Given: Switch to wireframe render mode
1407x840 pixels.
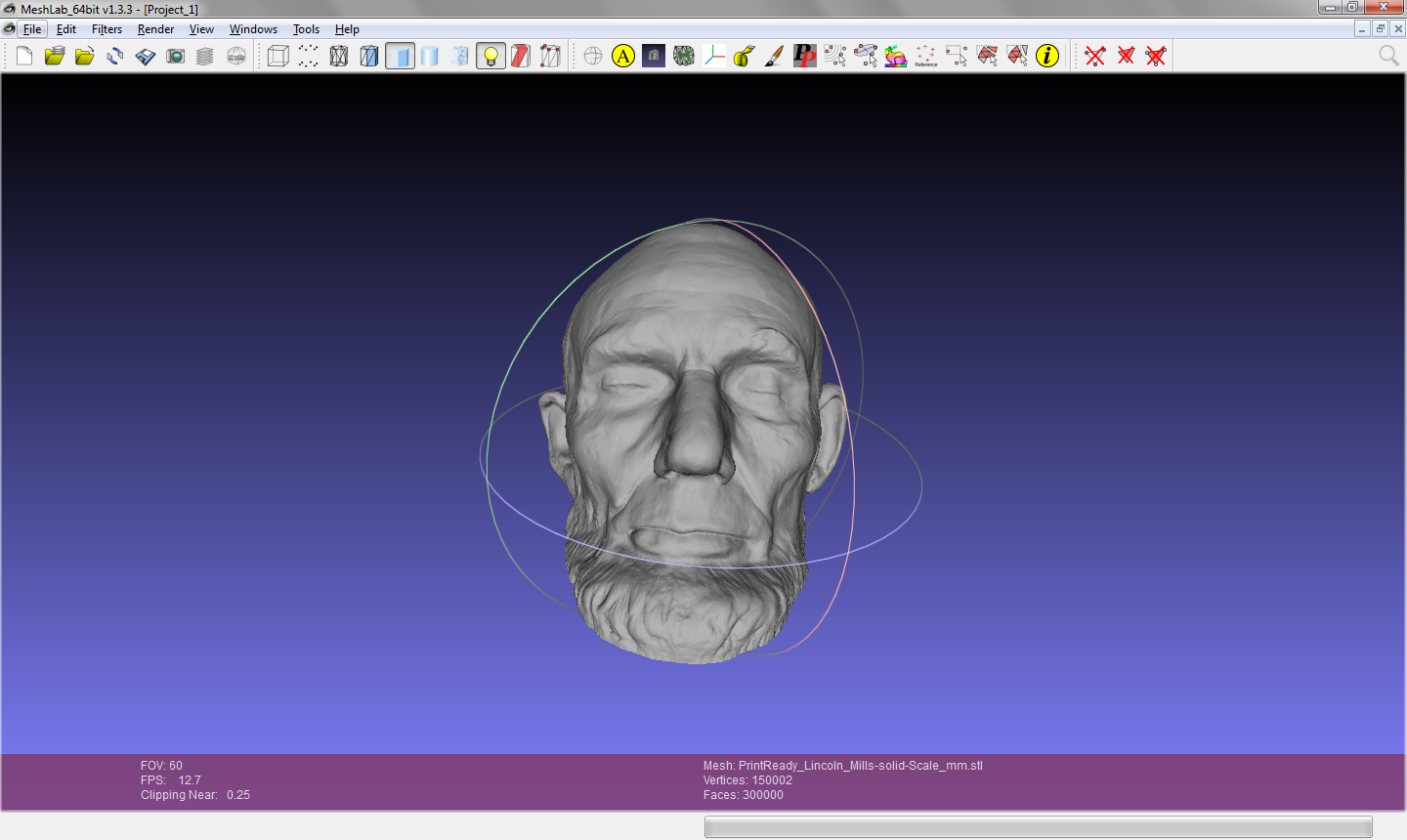Looking at the screenshot, I should click(x=339, y=56).
